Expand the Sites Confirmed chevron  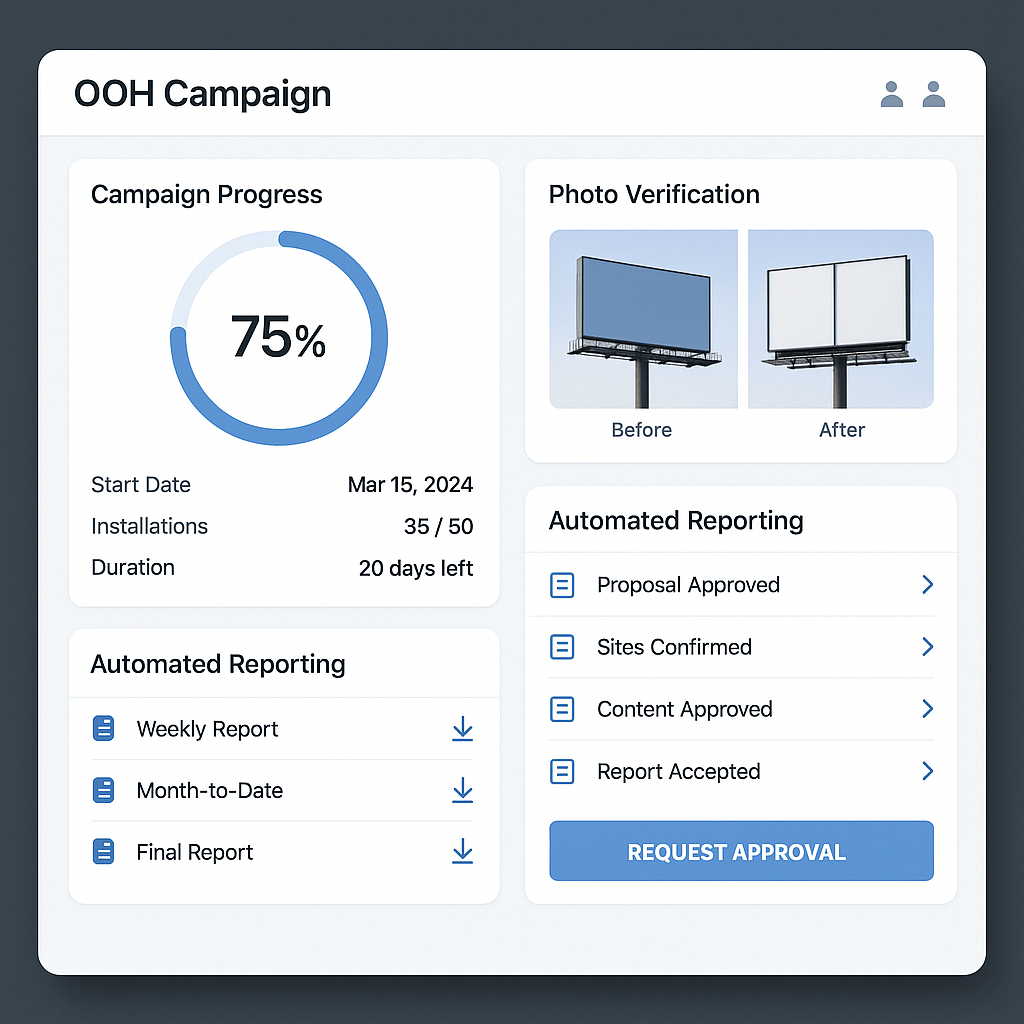pyautogui.click(x=927, y=647)
